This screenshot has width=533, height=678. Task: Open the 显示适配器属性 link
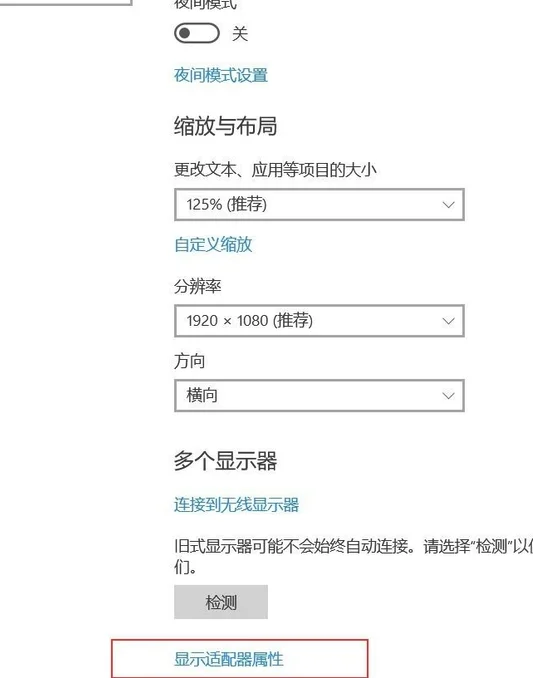tap(229, 659)
